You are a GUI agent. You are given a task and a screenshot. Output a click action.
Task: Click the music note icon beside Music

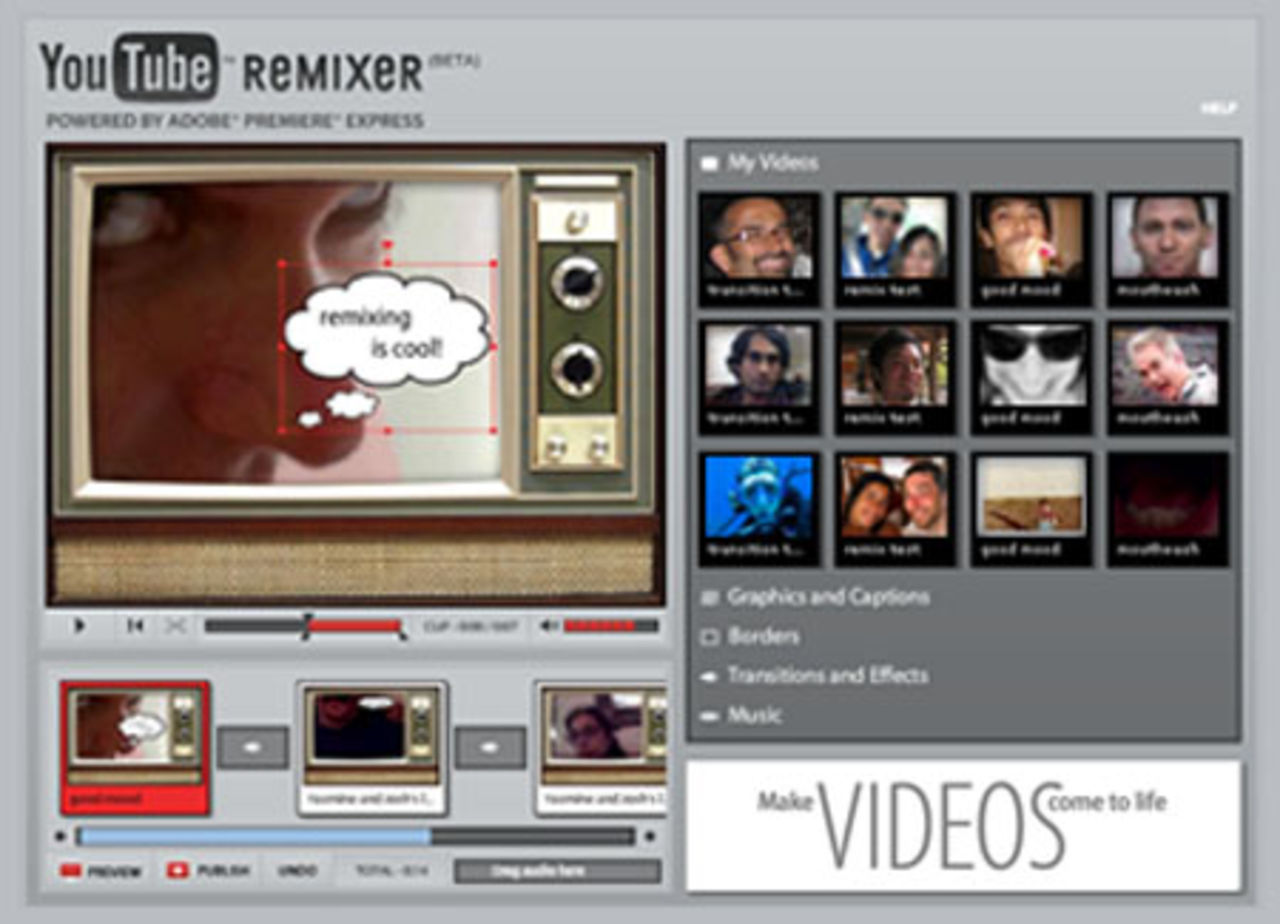pos(712,715)
